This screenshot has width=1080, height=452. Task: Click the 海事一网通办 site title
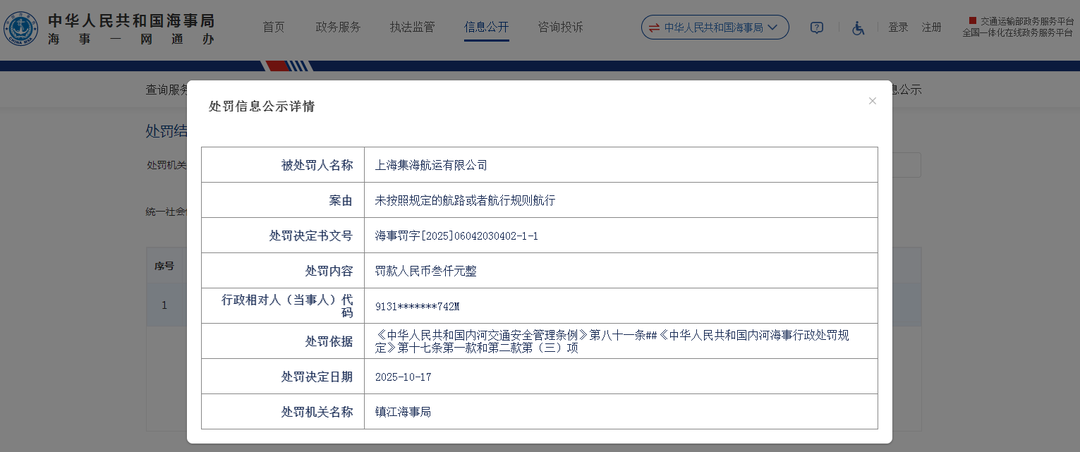(131, 39)
